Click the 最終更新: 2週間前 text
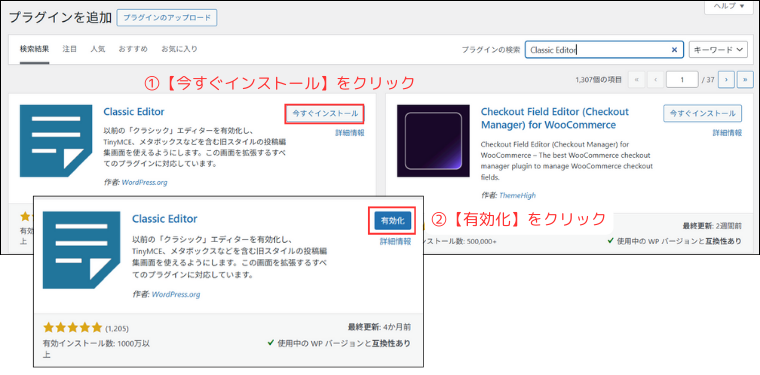Screen dimensions: 760x375 712,226
